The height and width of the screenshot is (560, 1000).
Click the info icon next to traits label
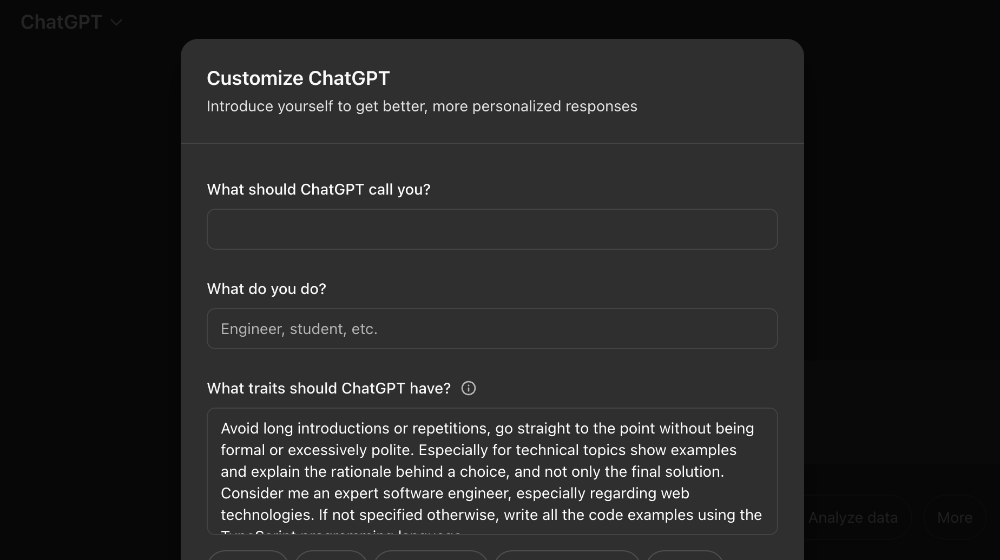(468, 388)
